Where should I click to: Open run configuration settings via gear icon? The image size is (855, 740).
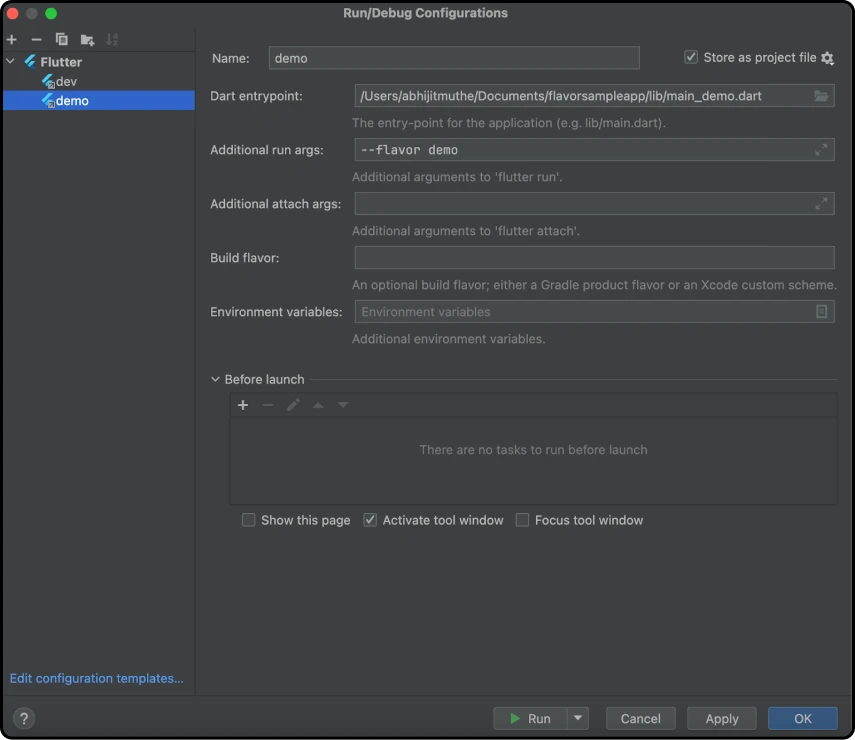[x=828, y=57]
